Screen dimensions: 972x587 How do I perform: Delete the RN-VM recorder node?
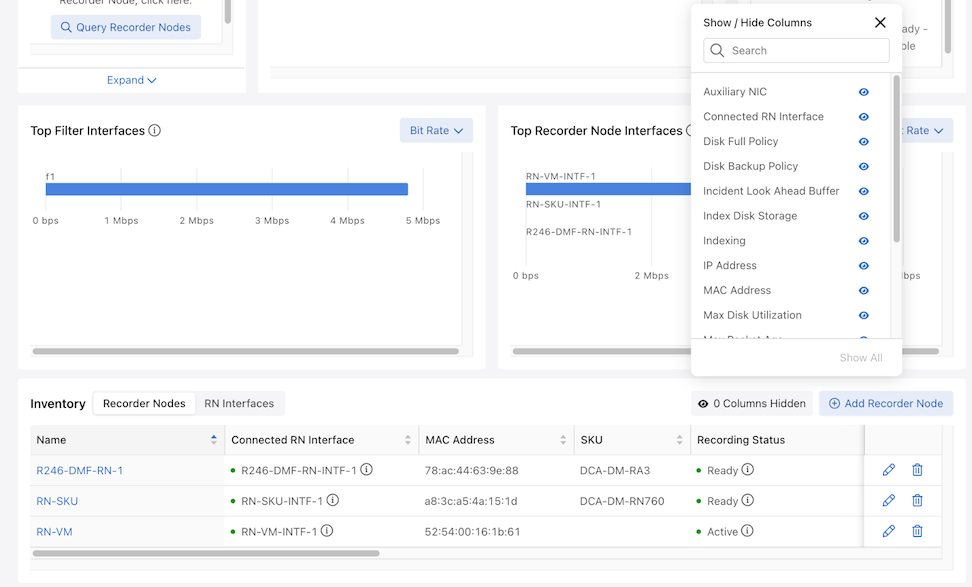[917, 531]
